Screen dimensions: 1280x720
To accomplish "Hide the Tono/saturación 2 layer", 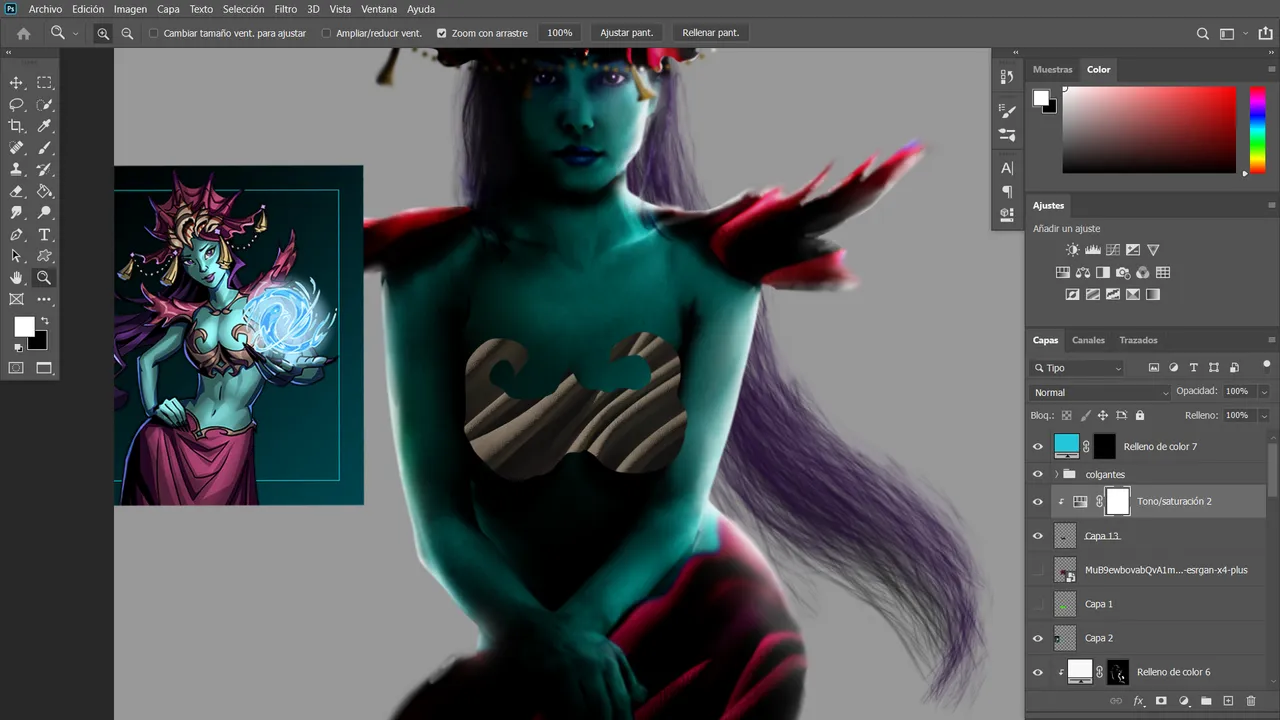I will coord(1037,502).
